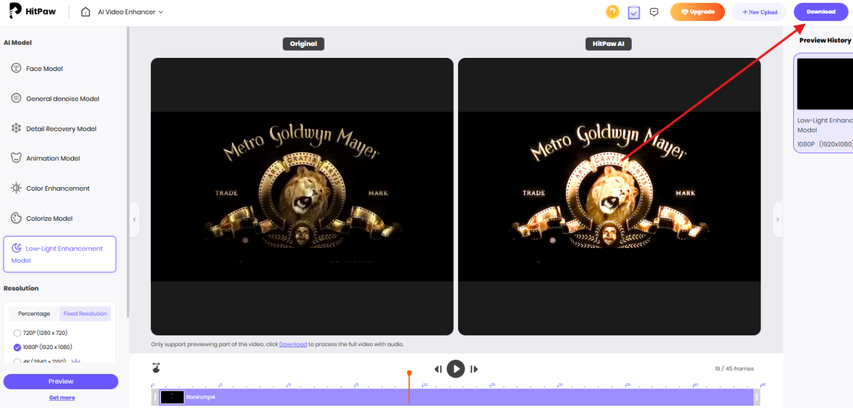Click the HitPaw AI enhanced preview pane
Viewport: 853px width, 408px height.
pos(609,196)
